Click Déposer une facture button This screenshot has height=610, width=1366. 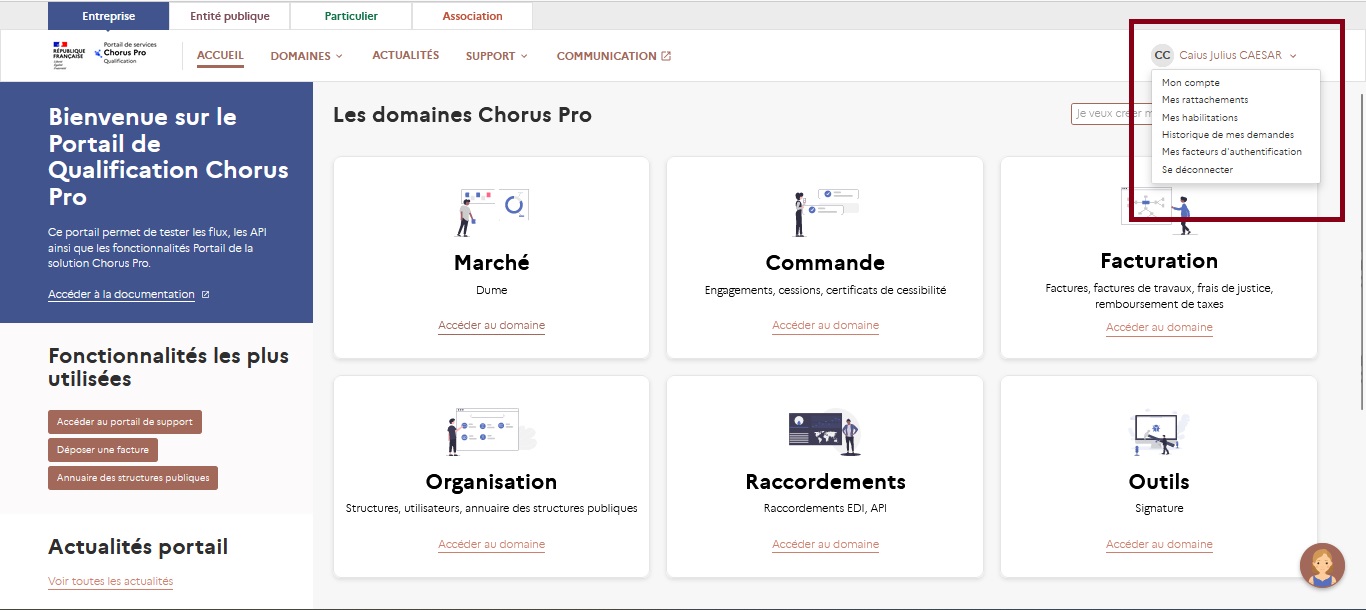click(x=103, y=449)
